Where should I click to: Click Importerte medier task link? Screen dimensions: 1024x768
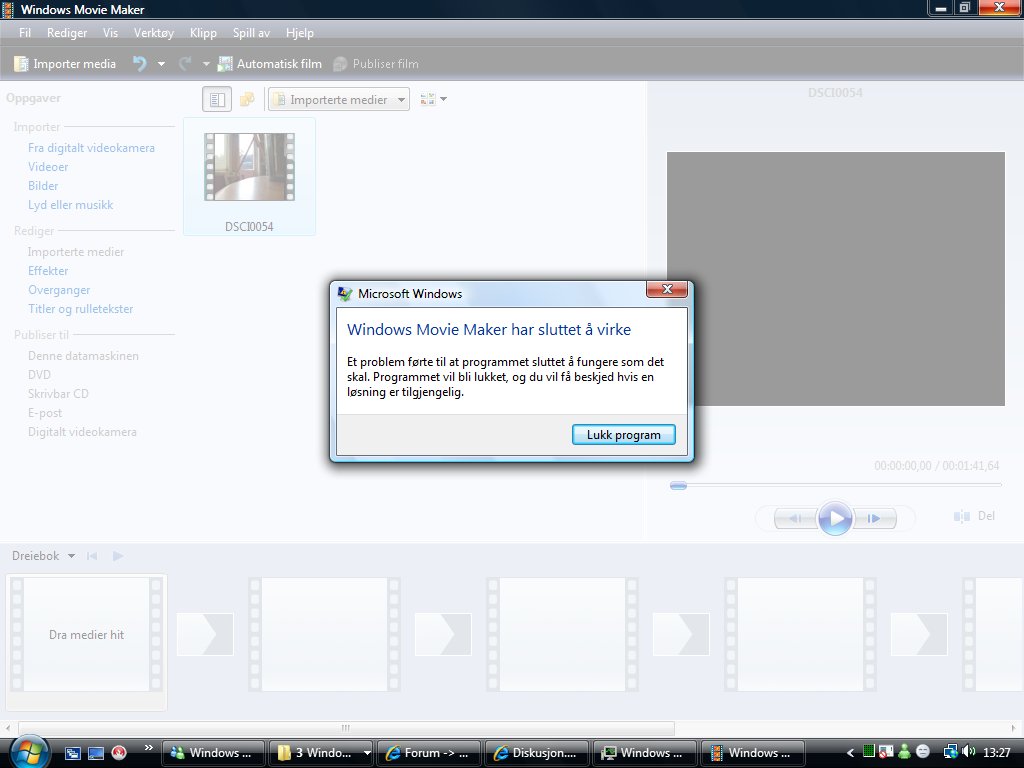tap(76, 252)
